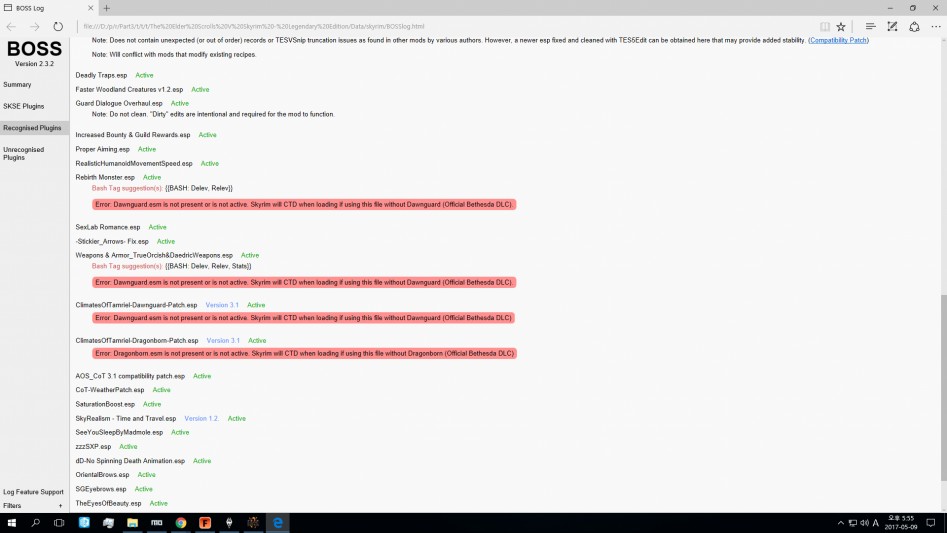The width and height of the screenshot is (947, 533).
Task: Click Version 1.2 beside SkyRealism
Action: [202, 418]
